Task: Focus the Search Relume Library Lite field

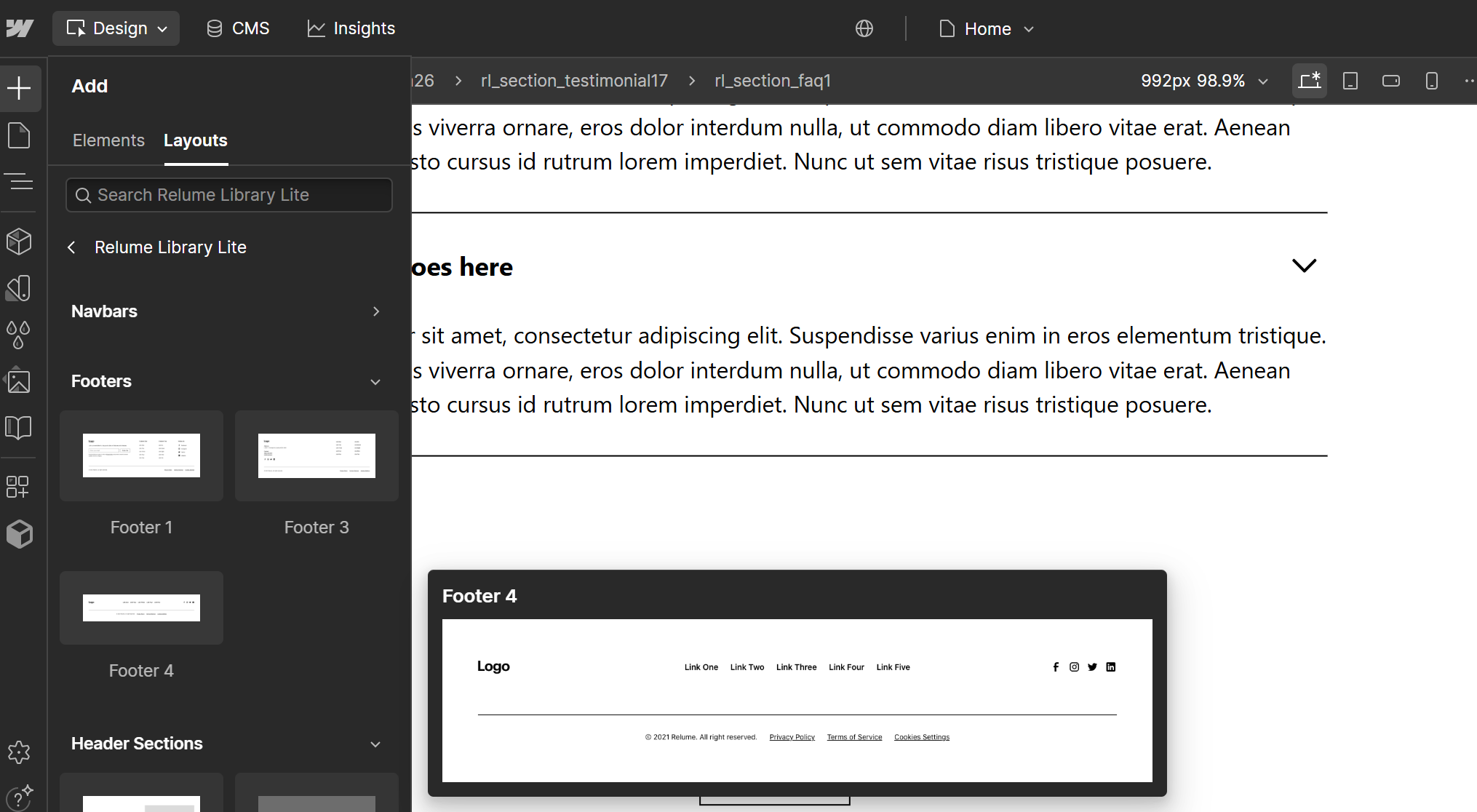Action: pyautogui.click(x=229, y=195)
